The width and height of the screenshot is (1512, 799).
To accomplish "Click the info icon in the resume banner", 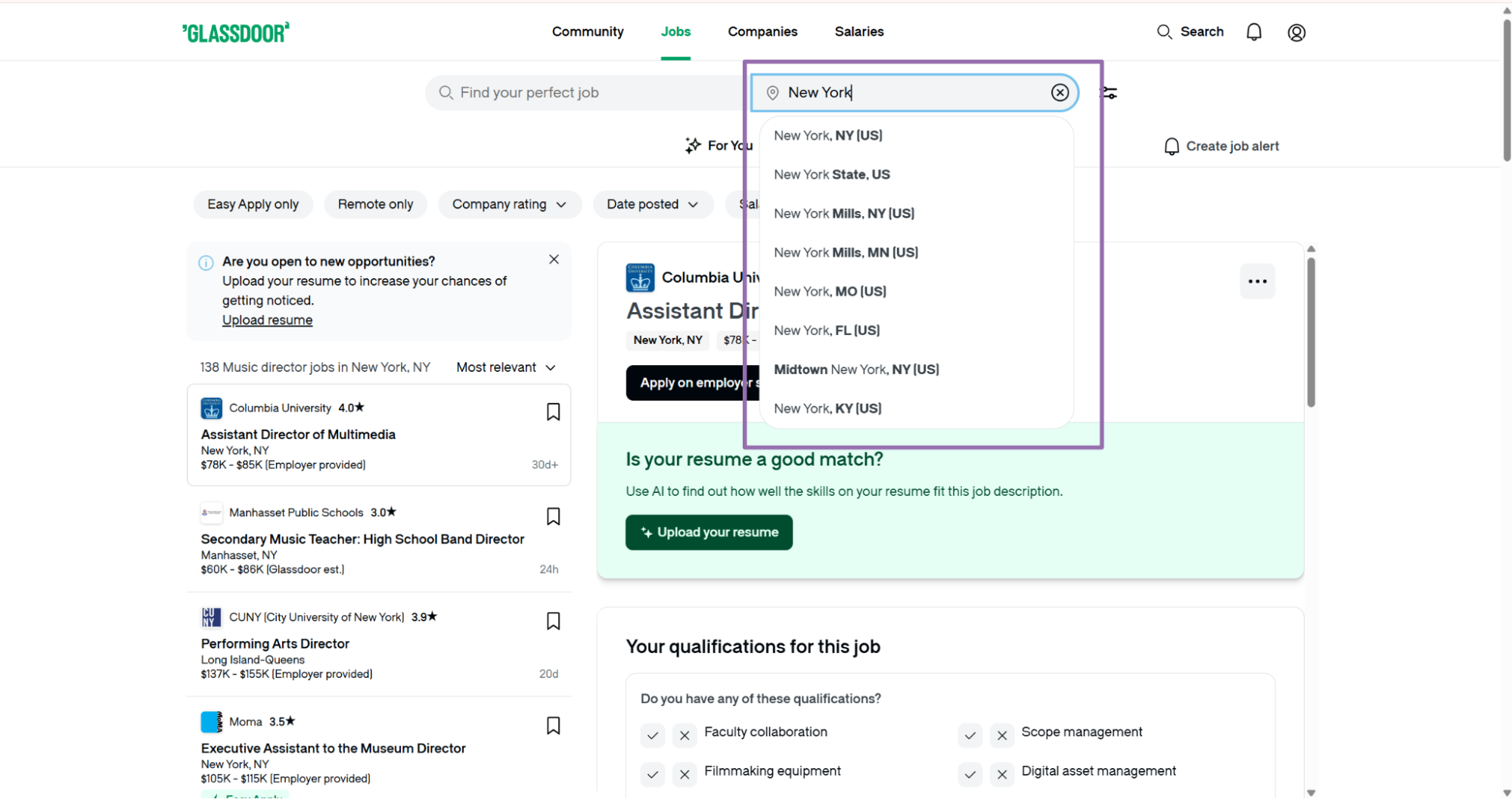I will pos(206,263).
